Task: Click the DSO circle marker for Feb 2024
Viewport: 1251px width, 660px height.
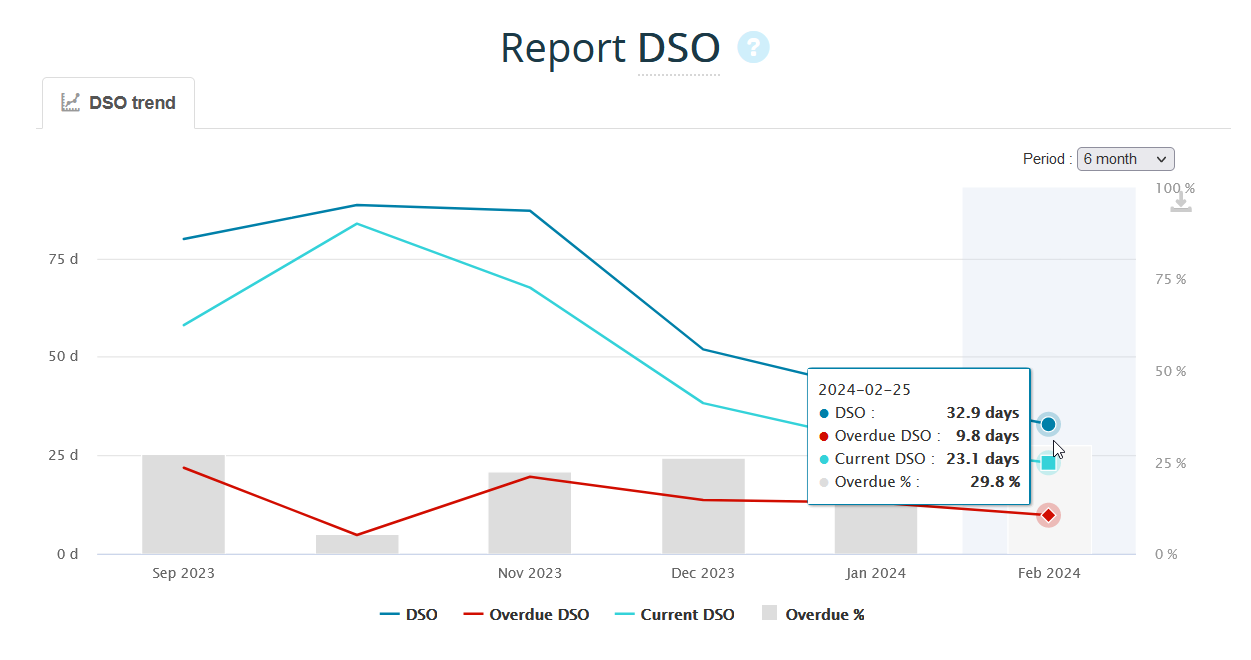Action: pyautogui.click(x=1048, y=424)
